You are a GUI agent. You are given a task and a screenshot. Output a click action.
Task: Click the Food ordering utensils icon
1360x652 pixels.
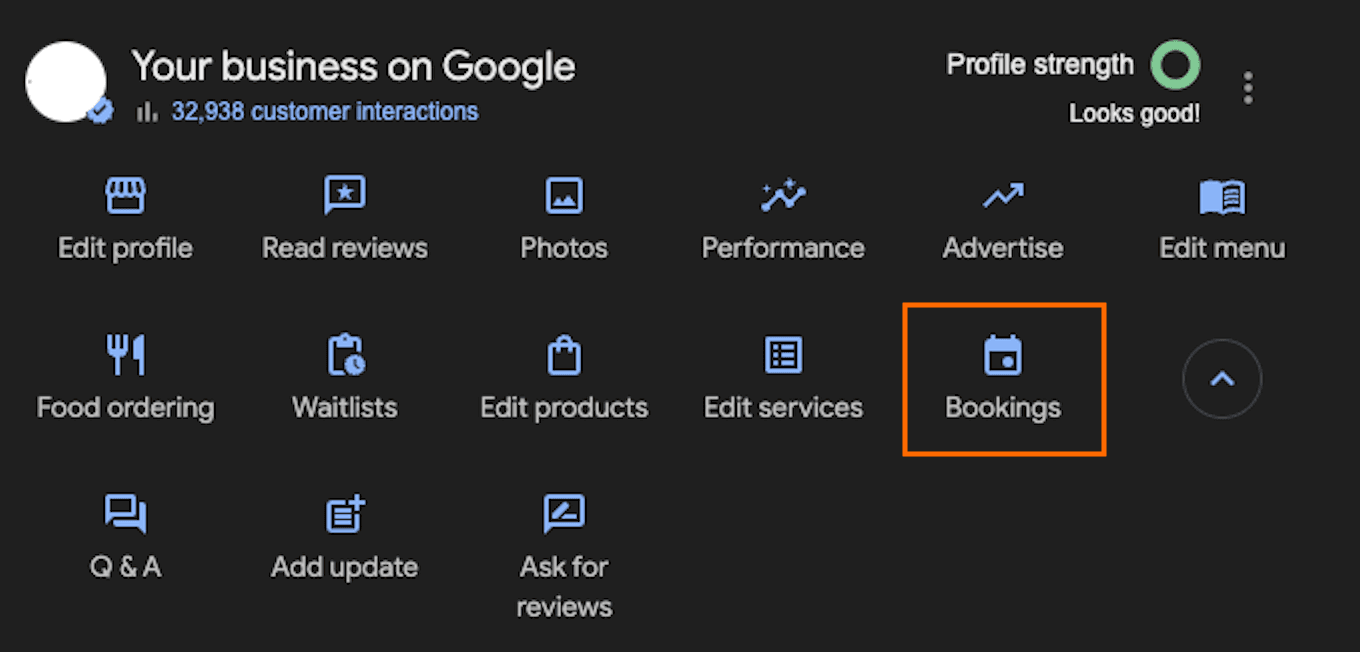click(126, 355)
